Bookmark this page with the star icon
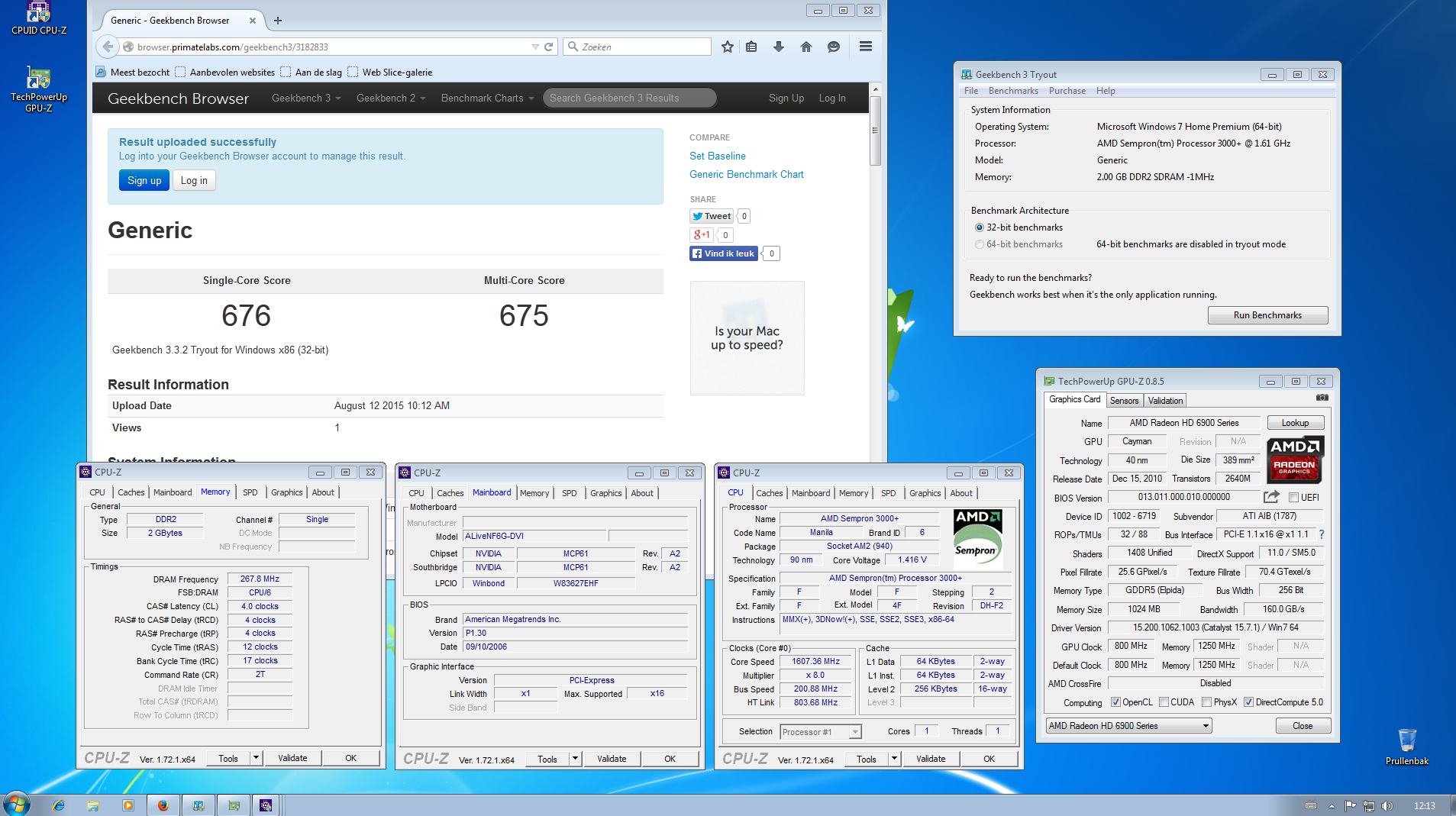Screen dimensions: 1456x816 coord(728,47)
